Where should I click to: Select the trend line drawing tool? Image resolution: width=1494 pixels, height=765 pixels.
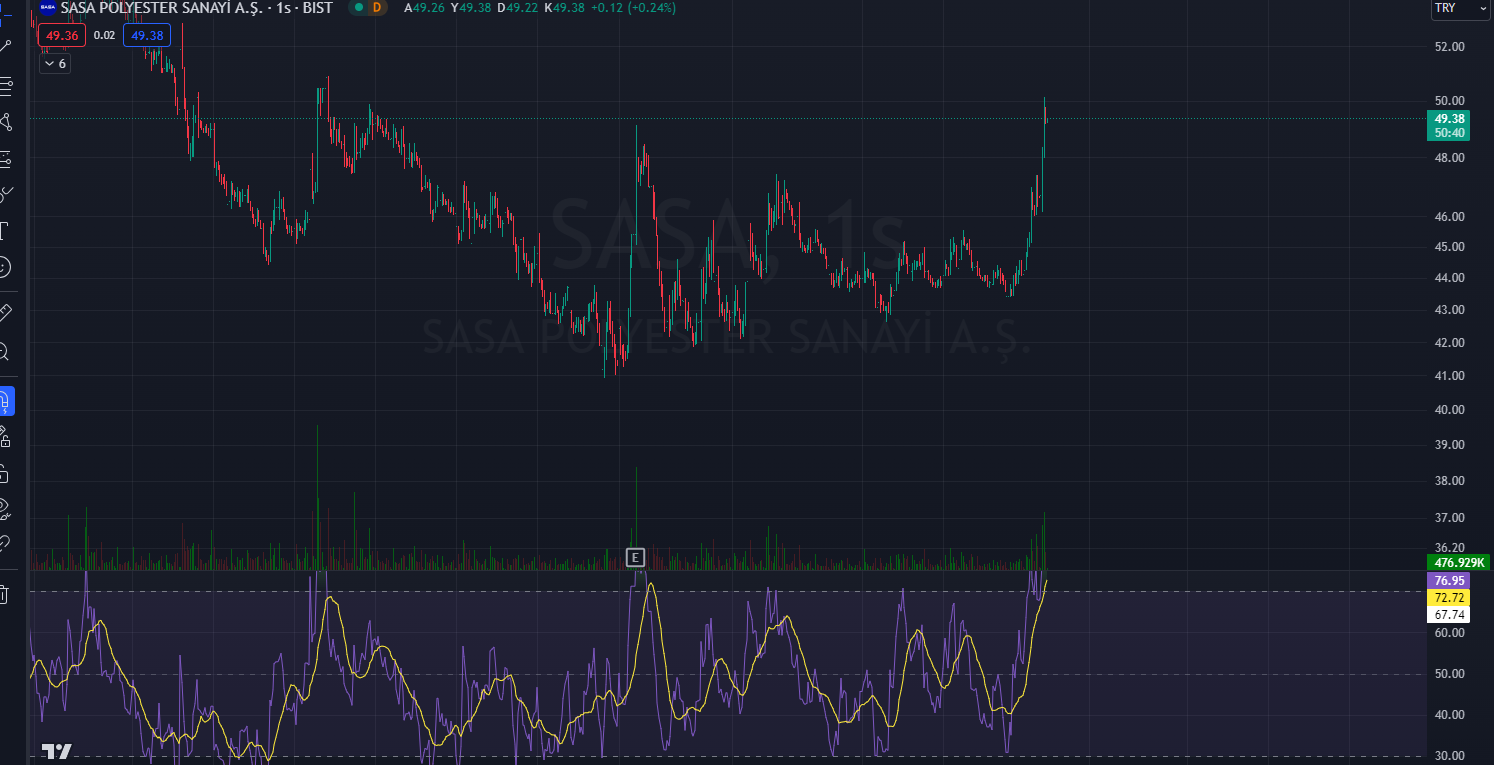5,46
